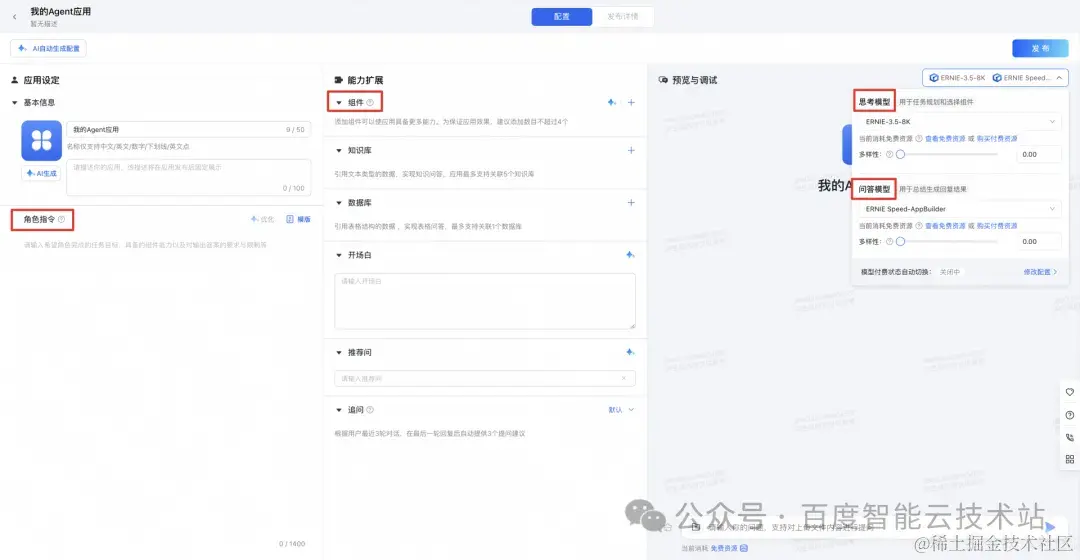Viewport: 1080px width, 560px height.
Task: Click the 发布 publish button
Action: (1040, 48)
